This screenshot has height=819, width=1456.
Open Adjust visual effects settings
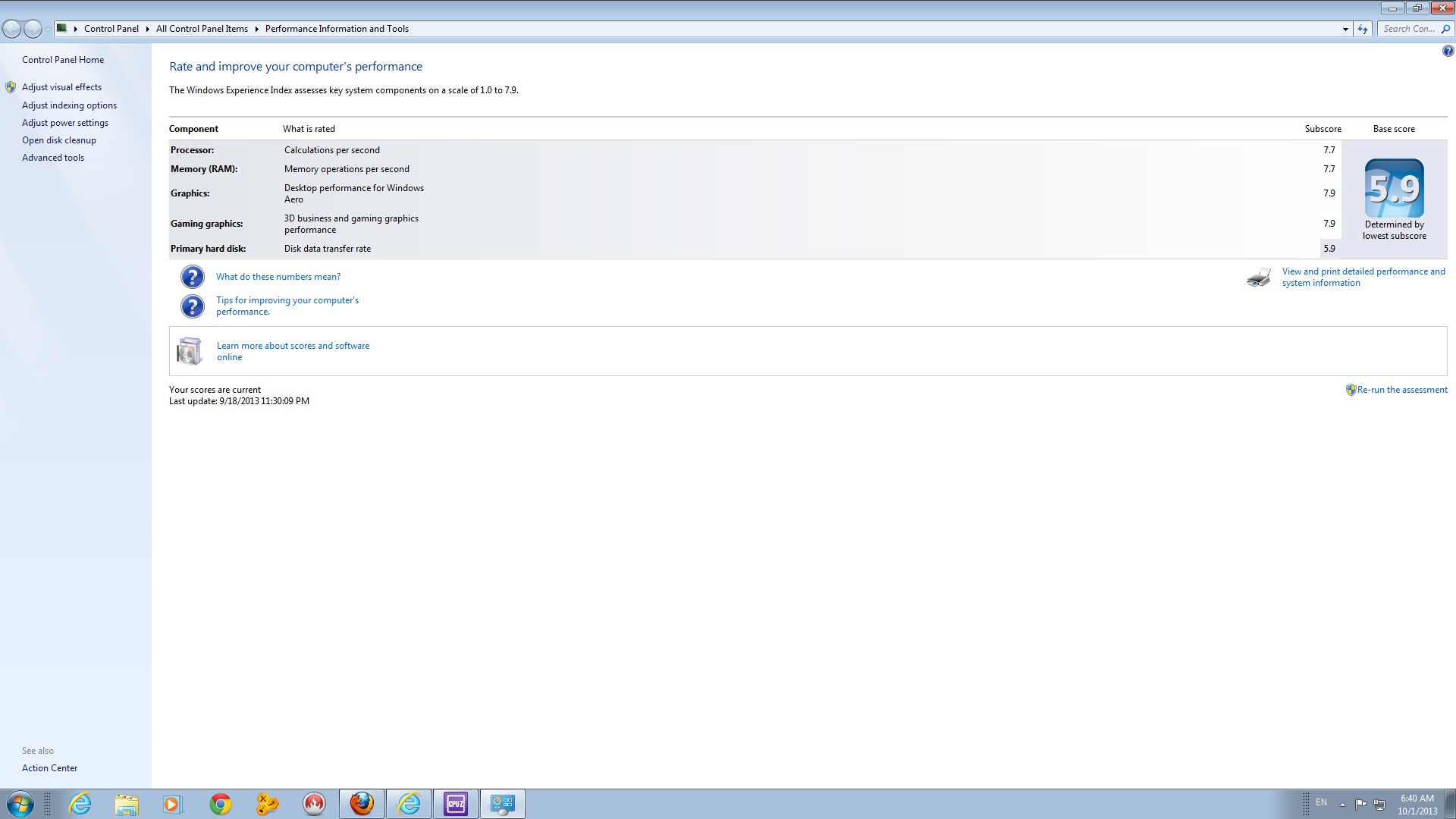[x=61, y=87]
